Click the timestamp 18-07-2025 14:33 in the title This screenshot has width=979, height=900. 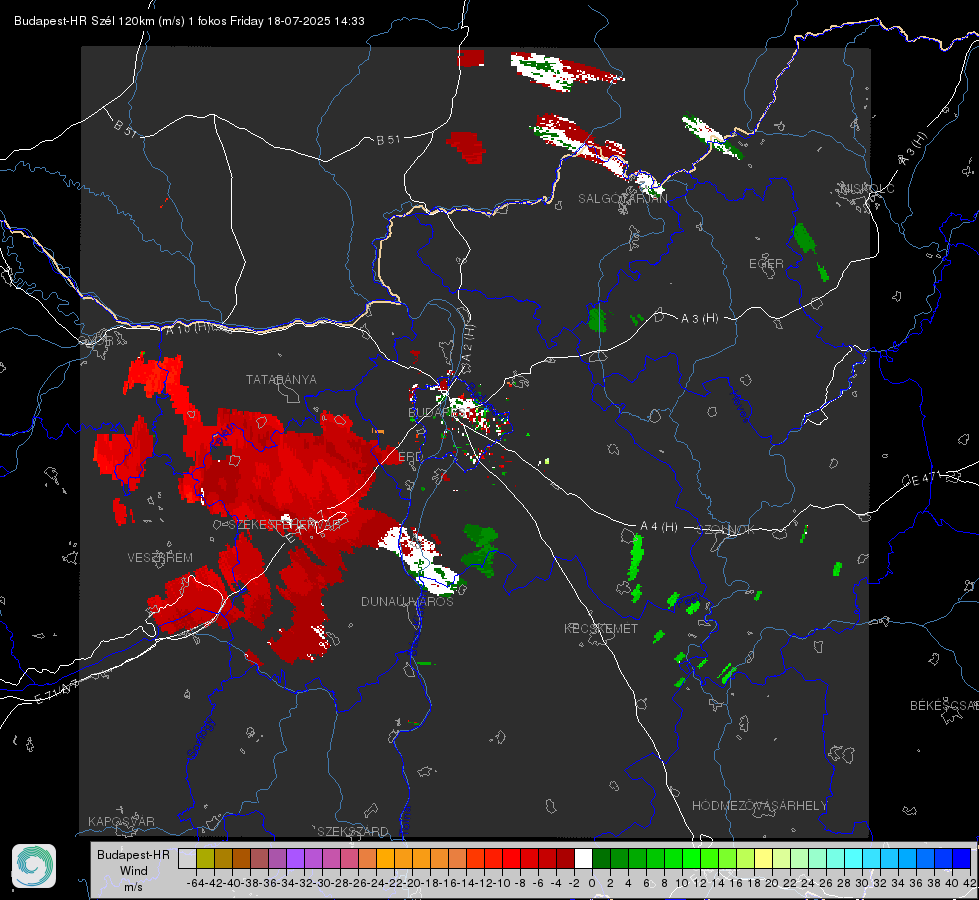tap(316, 21)
